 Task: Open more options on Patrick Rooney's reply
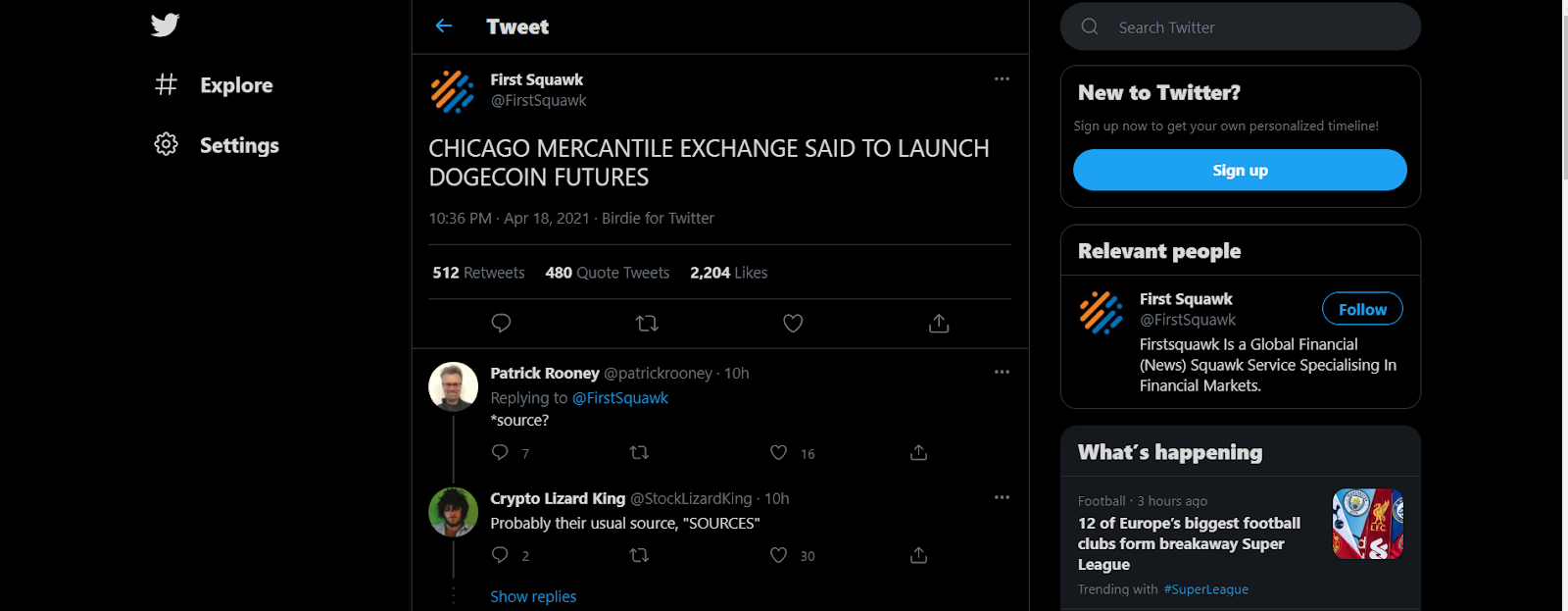coord(1002,372)
